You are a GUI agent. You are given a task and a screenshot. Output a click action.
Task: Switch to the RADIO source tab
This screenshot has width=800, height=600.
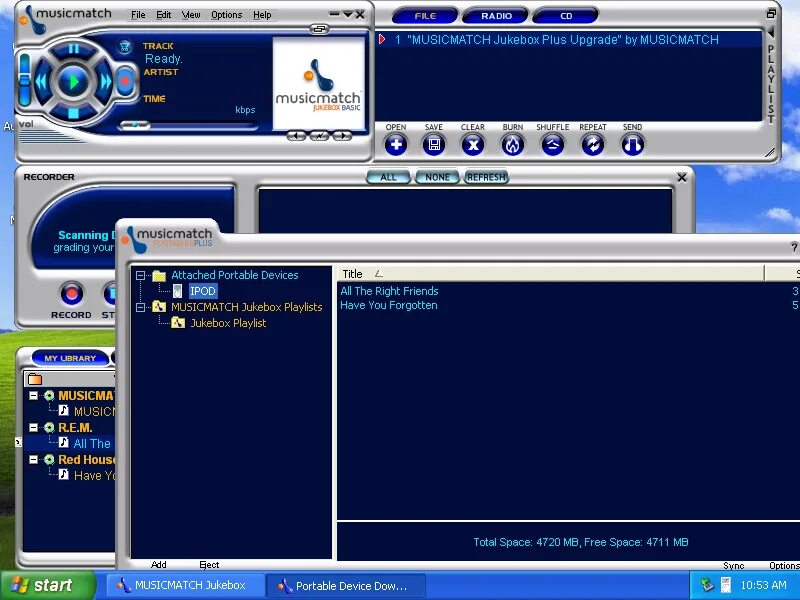[496, 16]
